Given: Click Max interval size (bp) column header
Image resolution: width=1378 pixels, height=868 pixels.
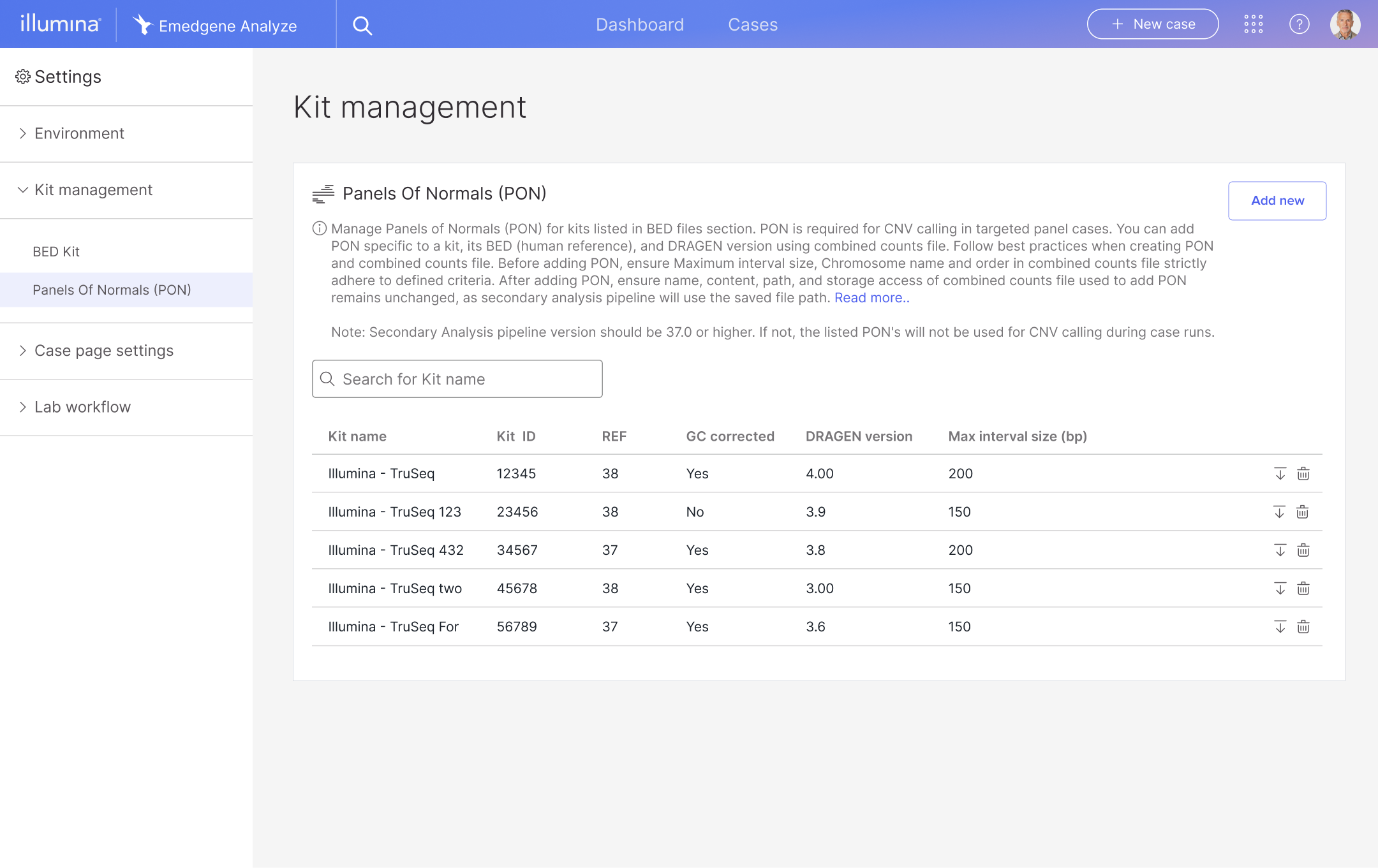Looking at the screenshot, I should click(x=1018, y=436).
